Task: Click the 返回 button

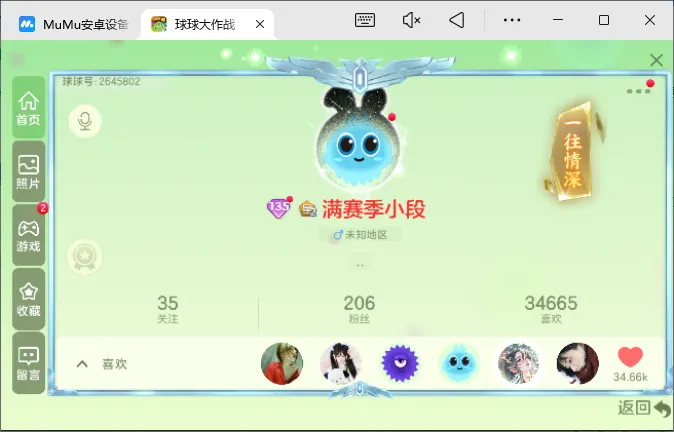Action: [643, 408]
